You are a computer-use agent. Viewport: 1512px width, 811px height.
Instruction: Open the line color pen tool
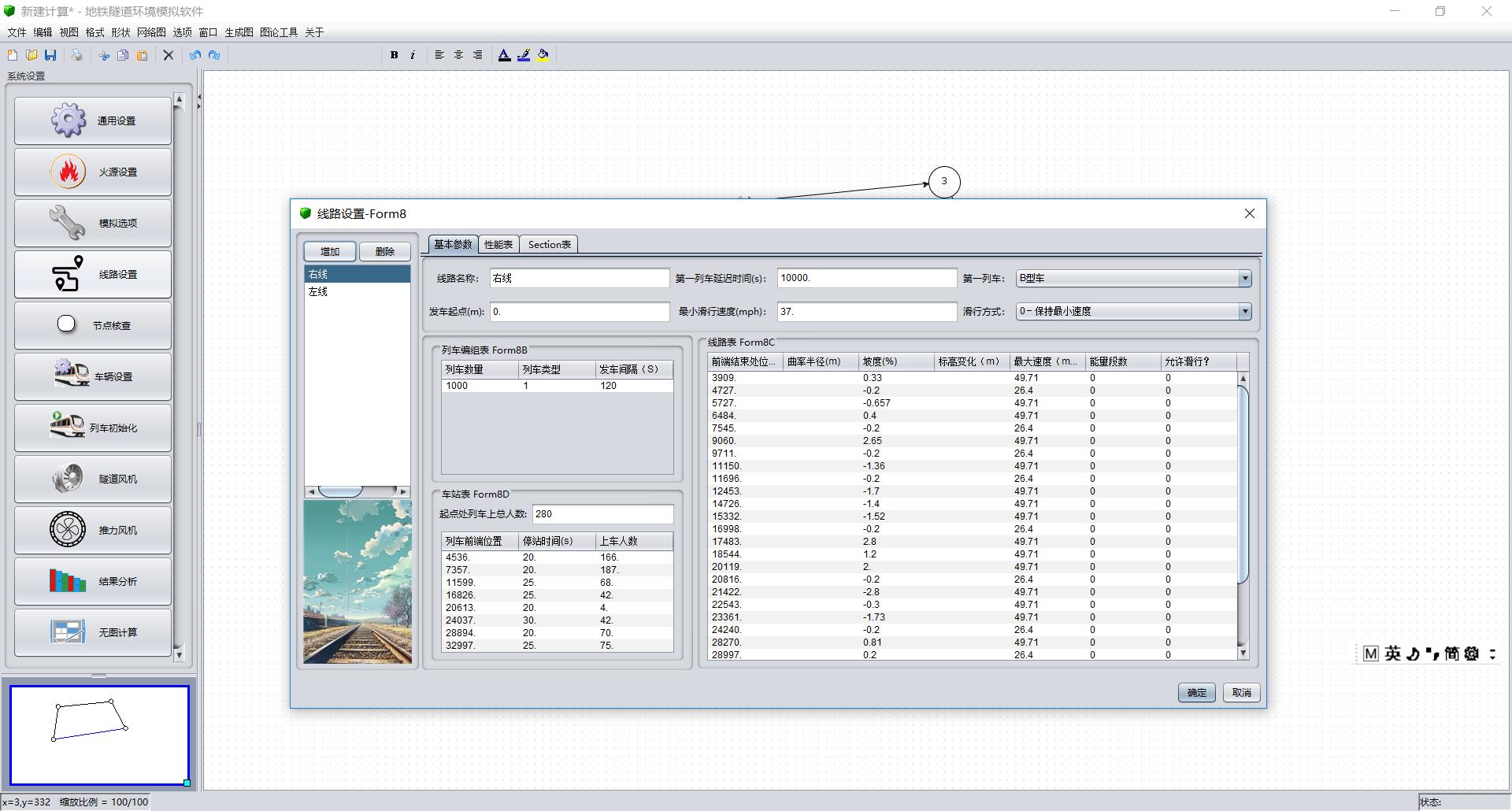[524, 55]
